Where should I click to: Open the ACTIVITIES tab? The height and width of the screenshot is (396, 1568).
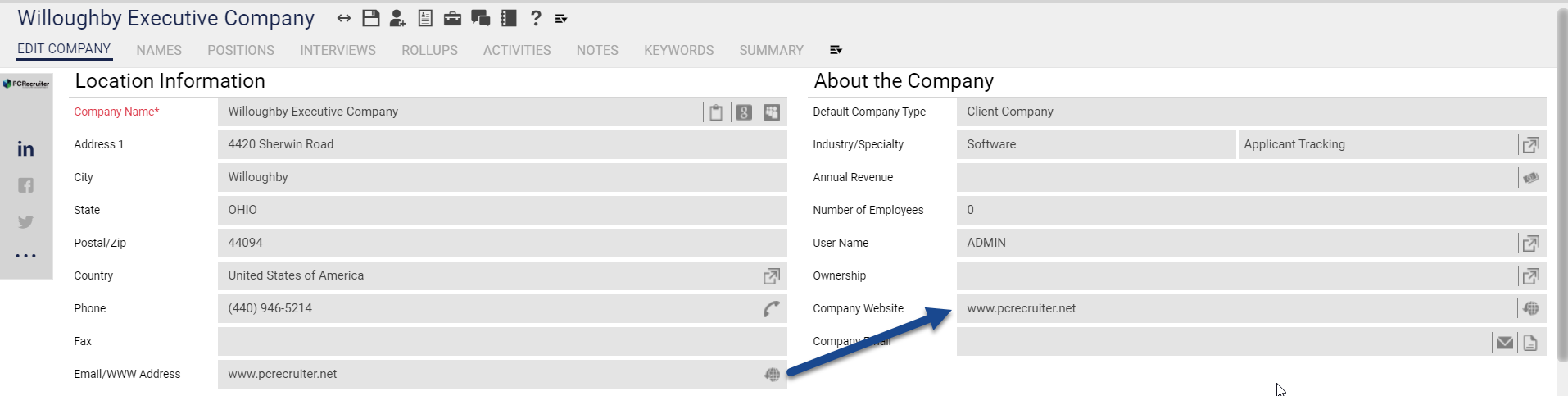point(517,50)
